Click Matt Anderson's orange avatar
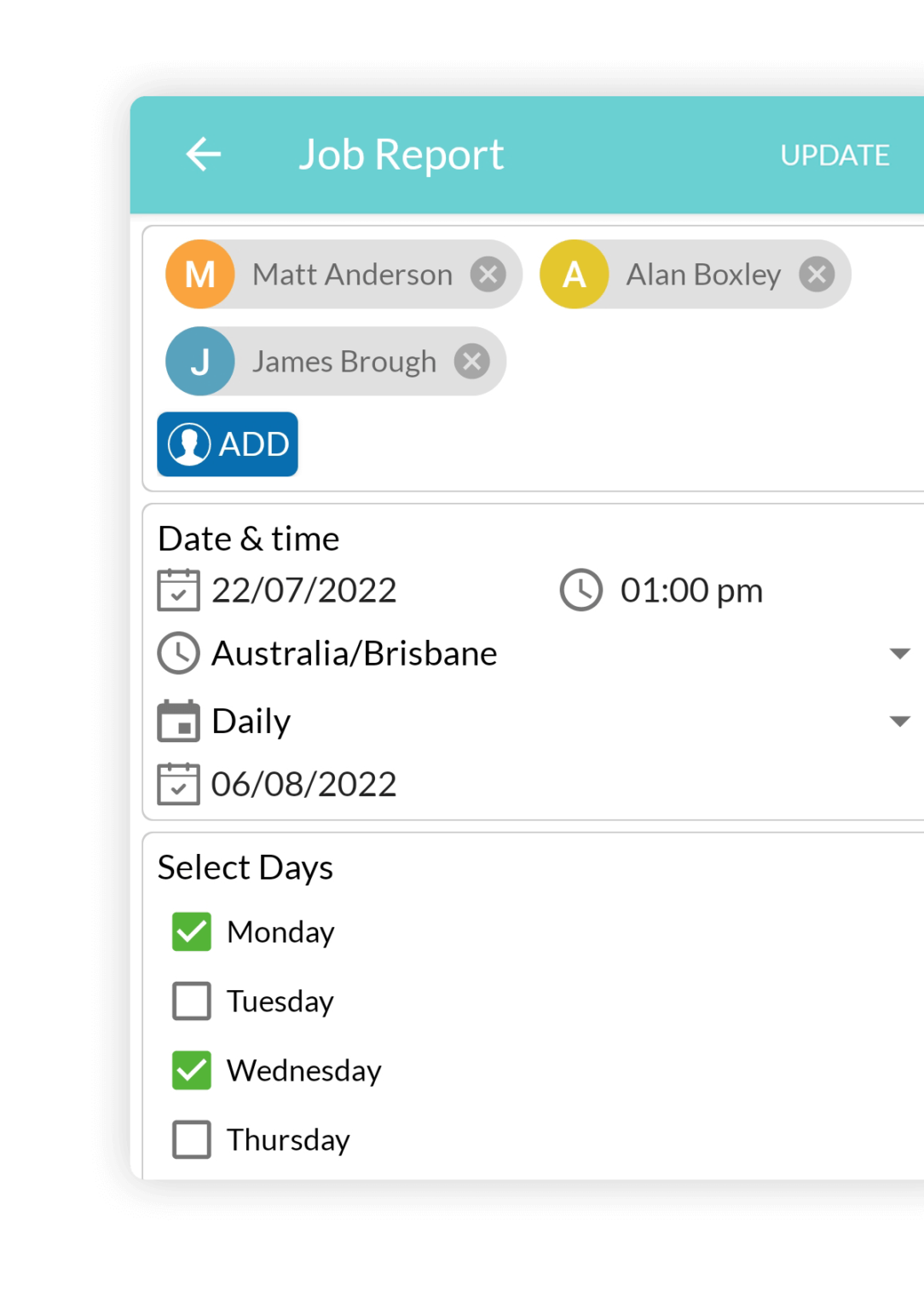 pyautogui.click(x=199, y=274)
